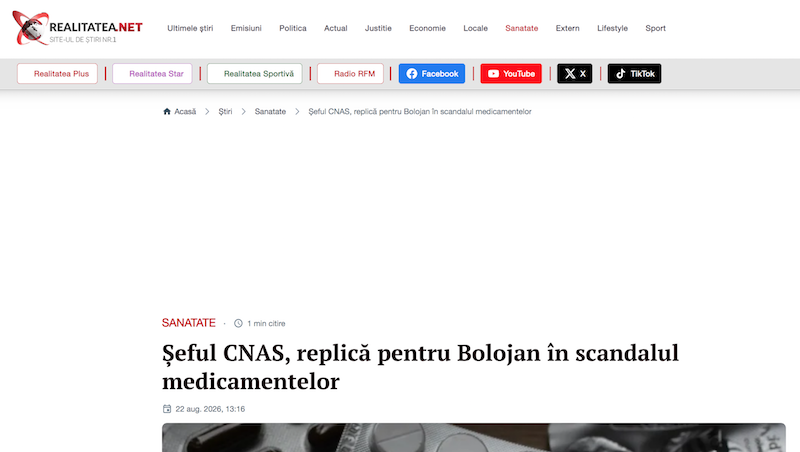
Task: Open the TikTok button
Action: (x=634, y=73)
